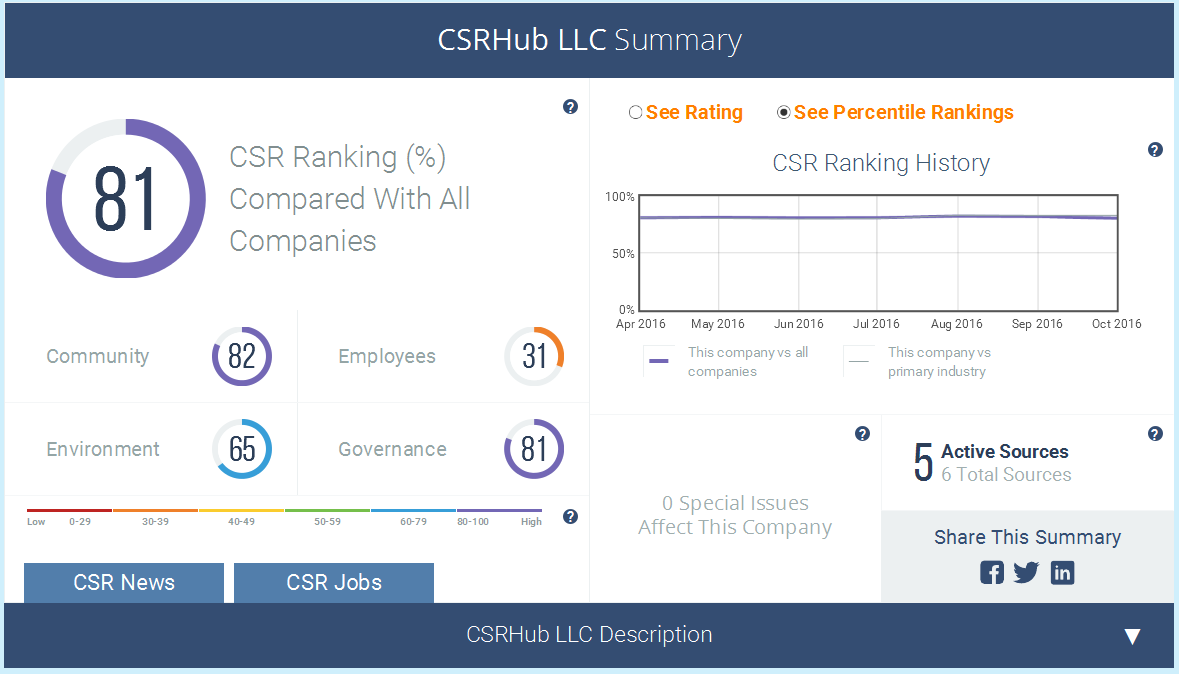Screen dimensions: 1179x674
Task: Click the Employees score circle 31
Action: 534,357
